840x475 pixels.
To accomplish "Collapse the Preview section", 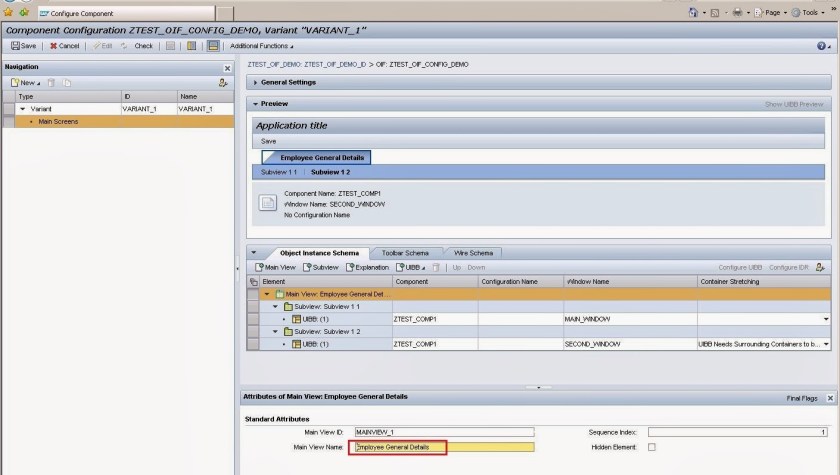I will point(256,104).
